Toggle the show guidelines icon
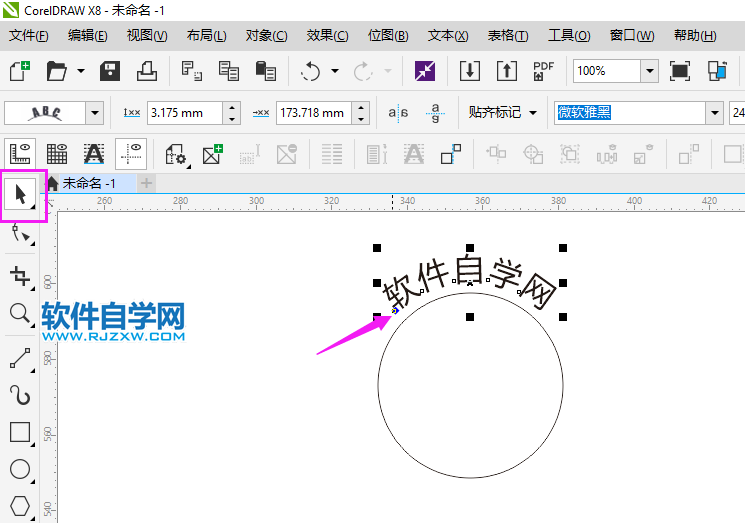This screenshot has width=745, height=523. [131, 154]
